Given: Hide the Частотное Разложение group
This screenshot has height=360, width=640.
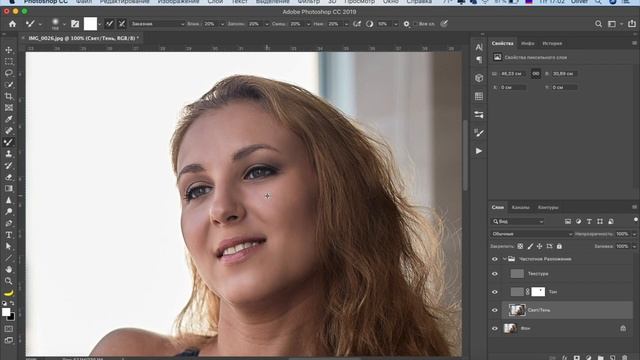Looking at the screenshot, I should click(495, 259).
